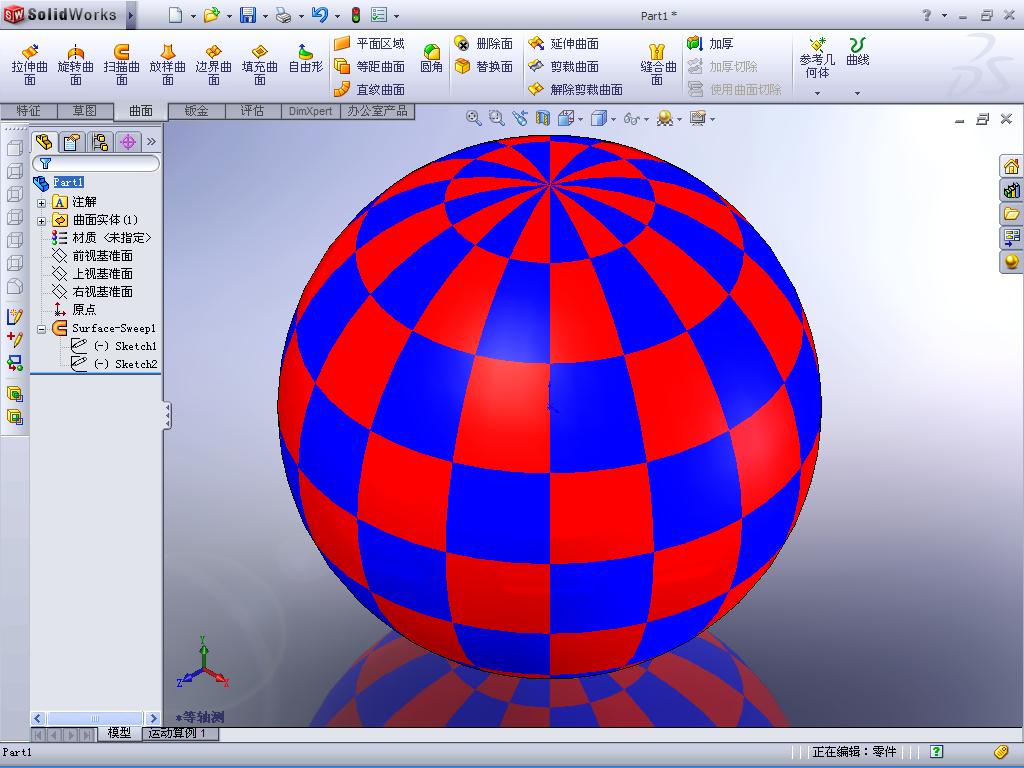
Task: Open the 参考几何体 reference geometry dropdown
Action: [x=817, y=93]
